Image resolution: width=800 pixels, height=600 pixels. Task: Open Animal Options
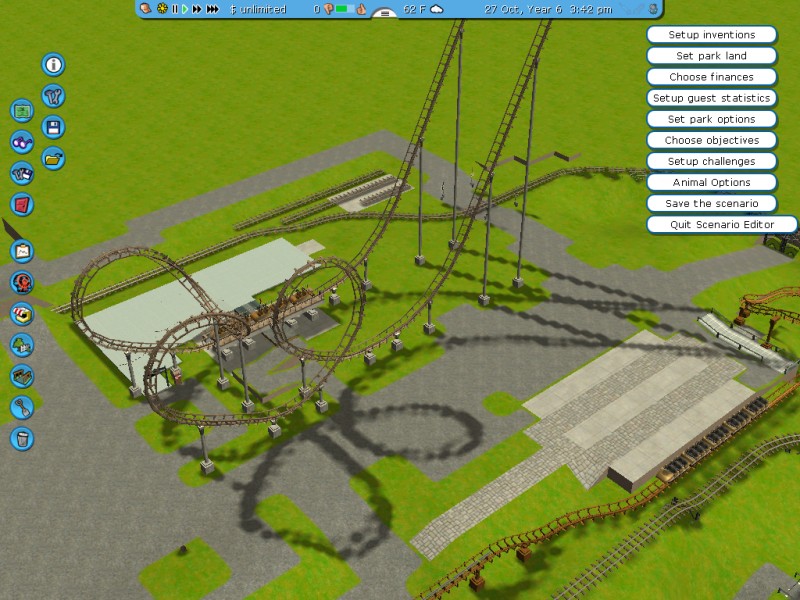[x=712, y=182]
